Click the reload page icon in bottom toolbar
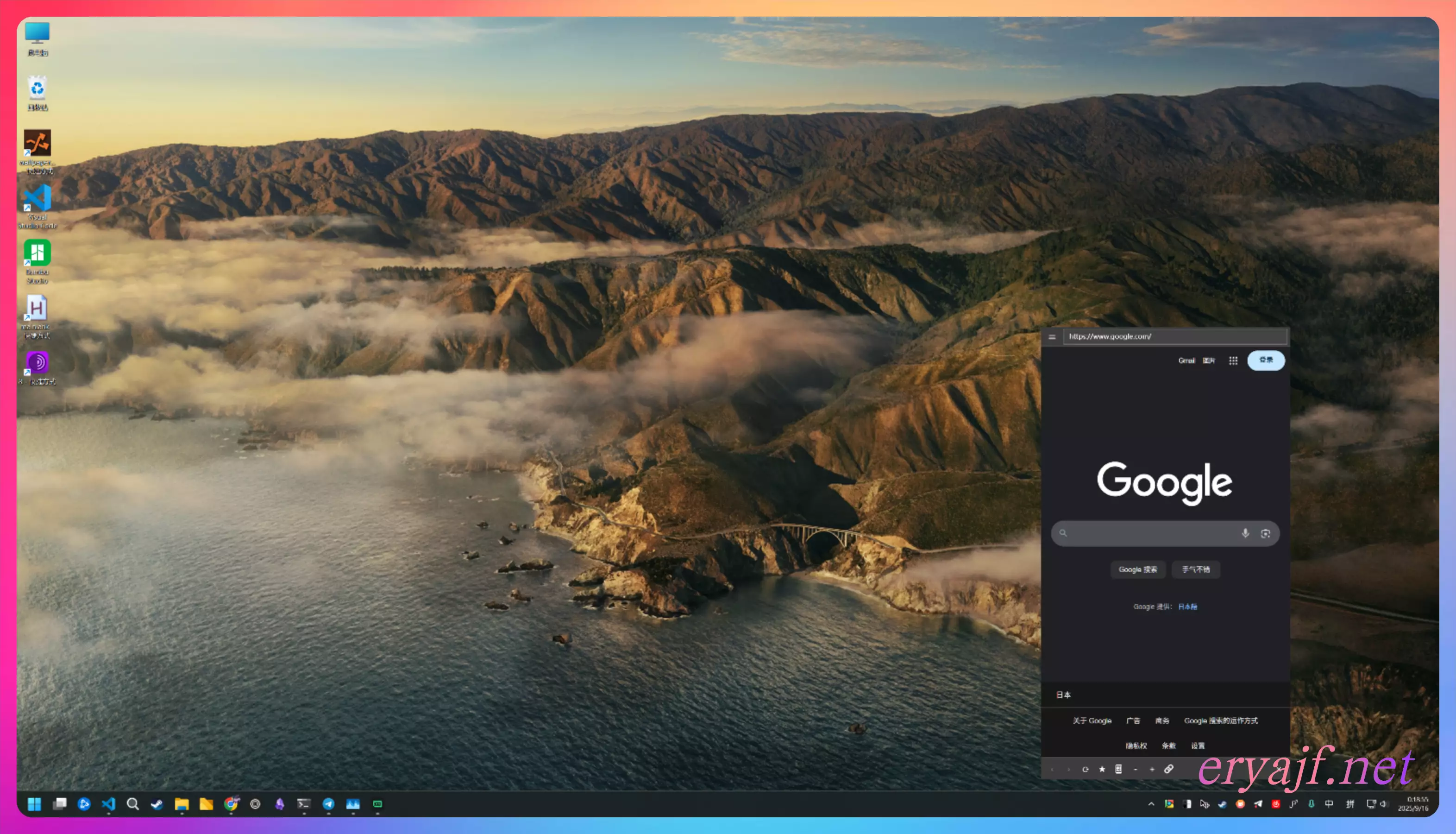The image size is (1456, 834). point(1085,769)
